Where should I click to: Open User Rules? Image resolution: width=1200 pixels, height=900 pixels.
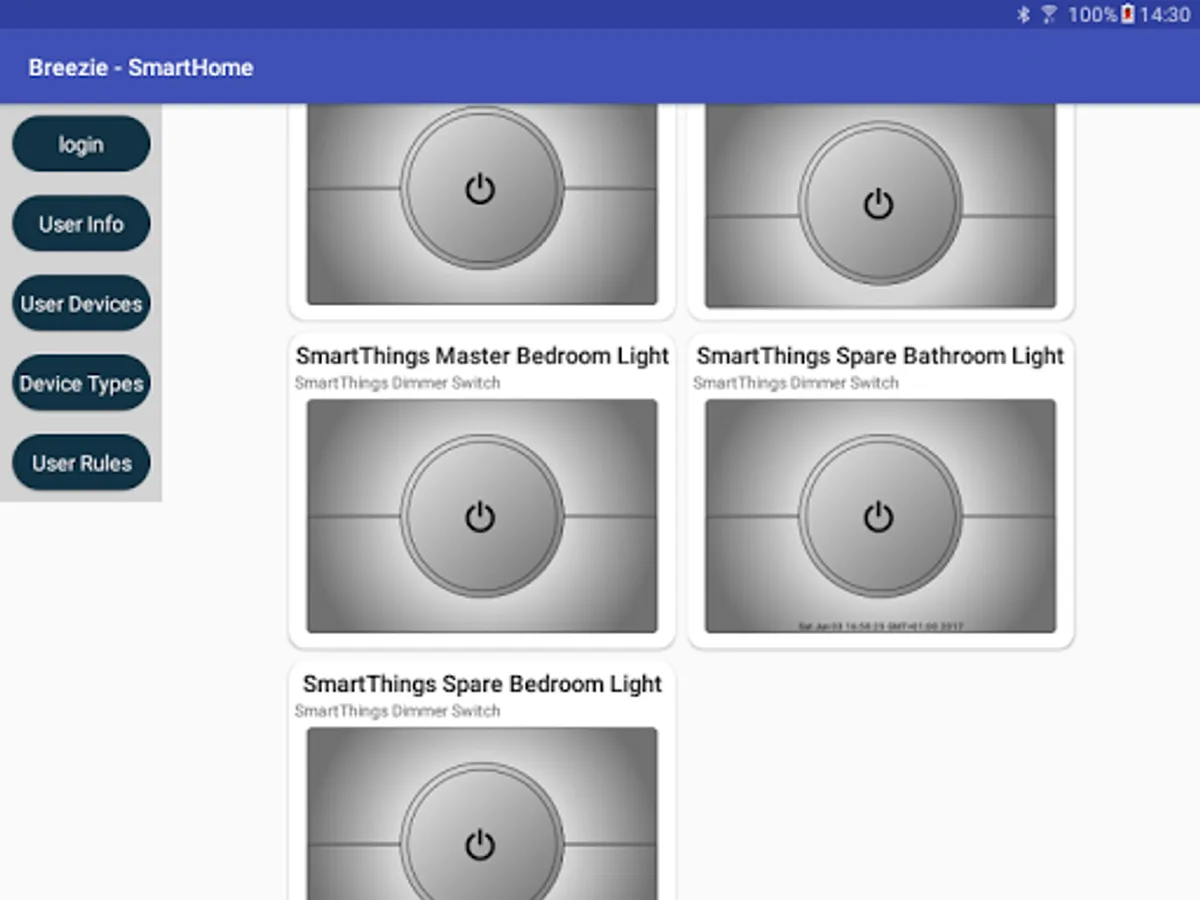click(x=81, y=463)
